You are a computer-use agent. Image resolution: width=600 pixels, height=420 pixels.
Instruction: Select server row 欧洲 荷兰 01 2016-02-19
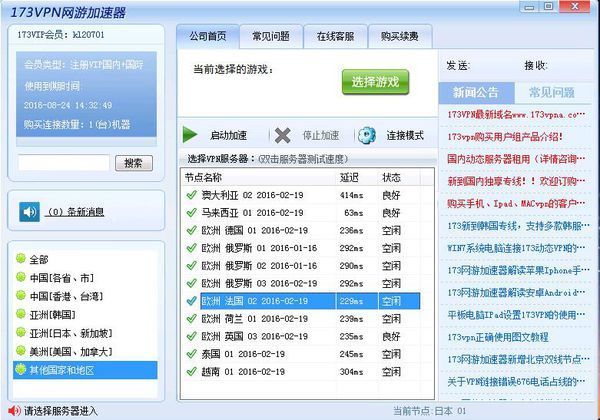click(301, 319)
